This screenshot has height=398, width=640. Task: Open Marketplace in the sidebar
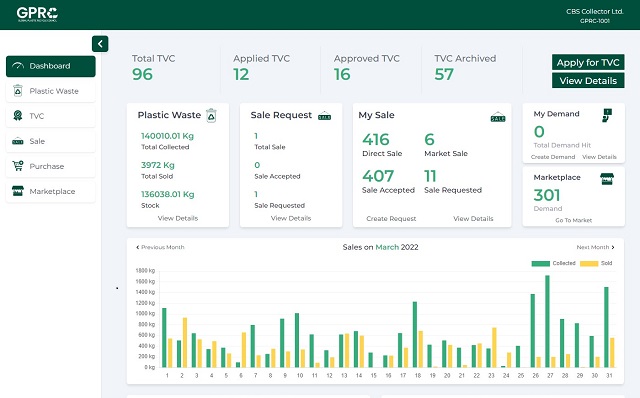pos(51,191)
